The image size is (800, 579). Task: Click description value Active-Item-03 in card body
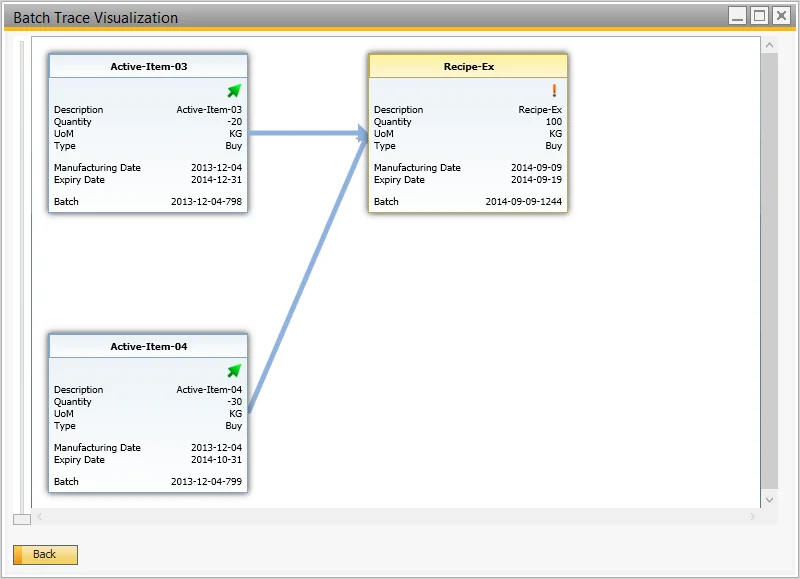coord(209,110)
